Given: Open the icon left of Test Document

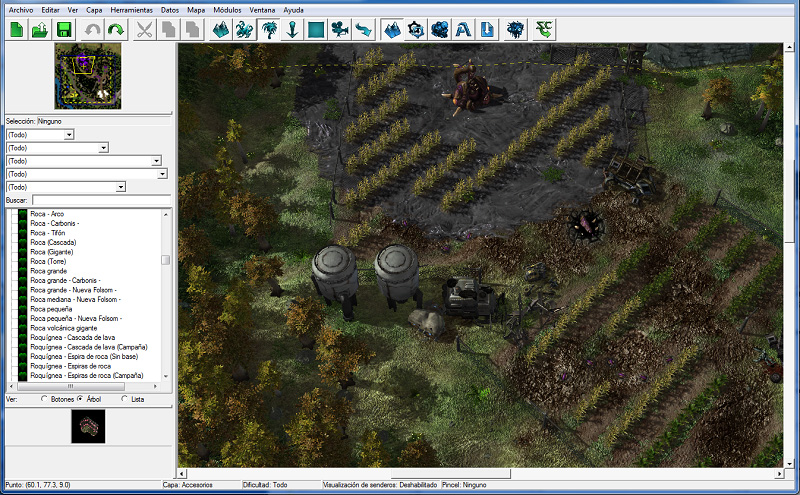Looking at the screenshot, I should pyautogui.click(x=515, y=30).
